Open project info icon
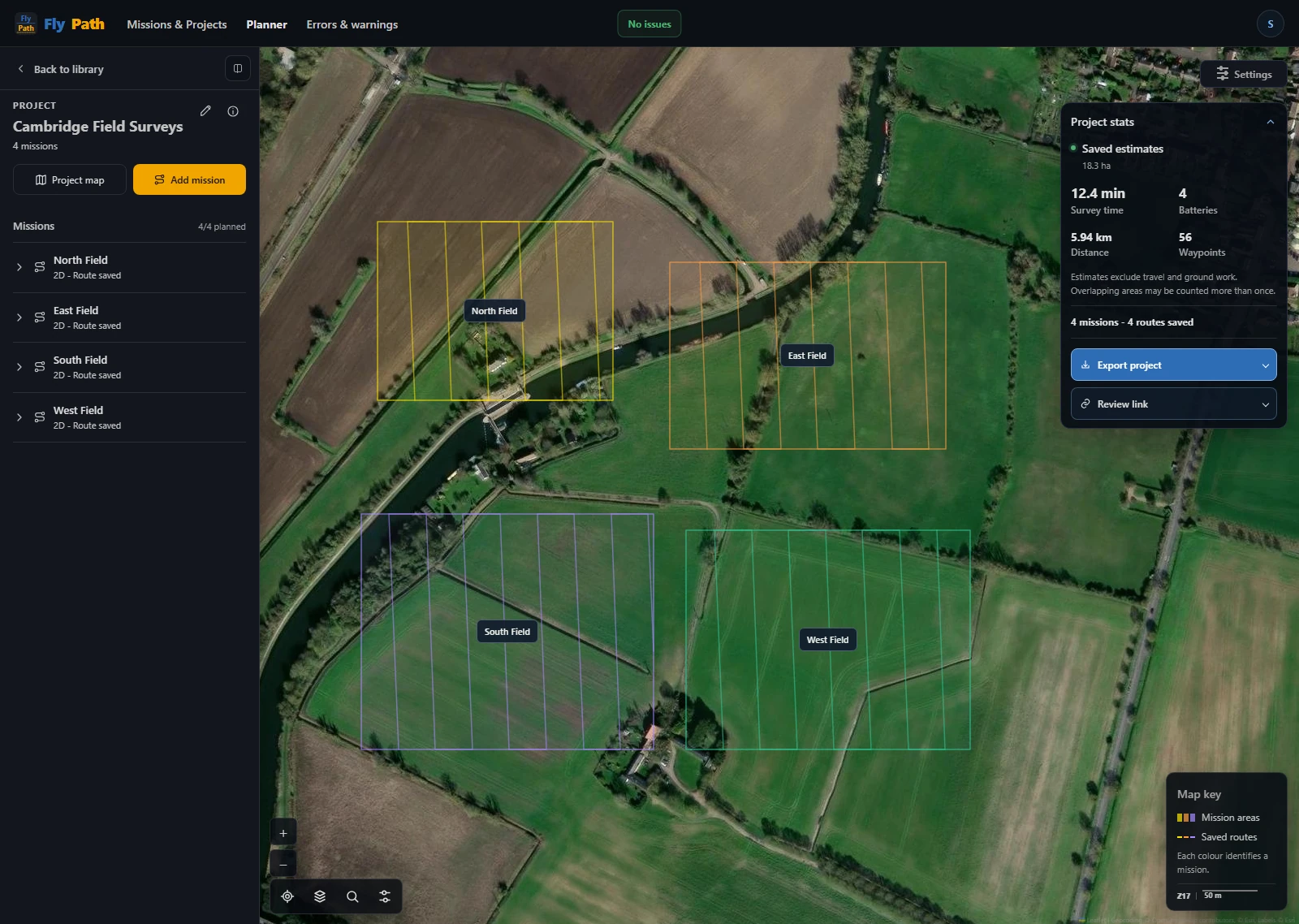The height and width of the screenshot is (924, 1299). pyautogui.click(x=233, y=111)
